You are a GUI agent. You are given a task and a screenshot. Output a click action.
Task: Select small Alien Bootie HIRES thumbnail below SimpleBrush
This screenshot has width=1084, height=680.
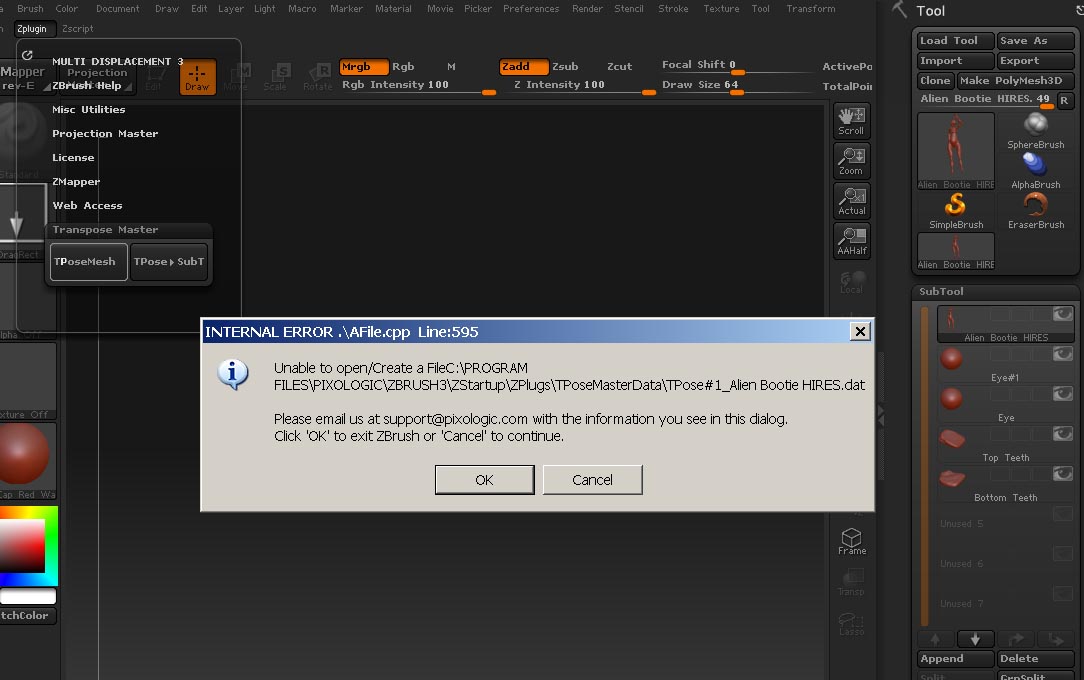(956, 251)
